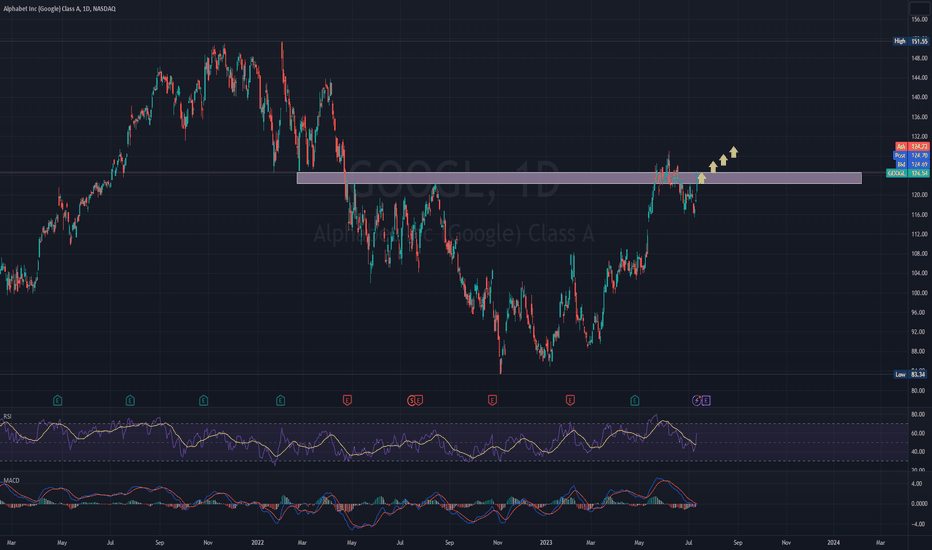Click 60.00 on the RSI scale

coord(918,433)
